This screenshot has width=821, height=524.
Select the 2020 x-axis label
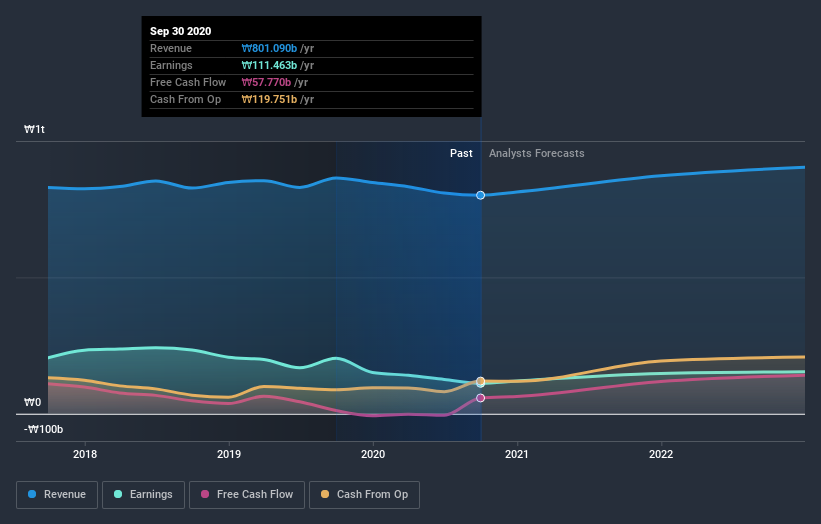point(373,454)
